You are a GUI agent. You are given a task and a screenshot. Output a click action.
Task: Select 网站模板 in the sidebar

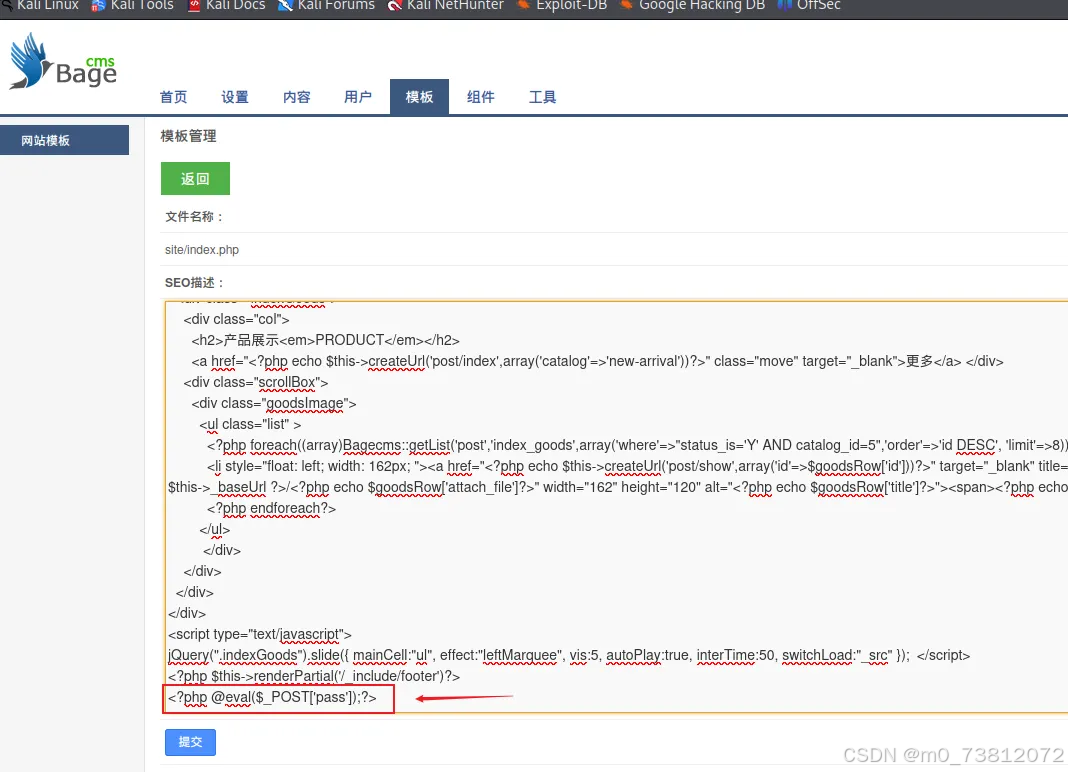point(64,140)
